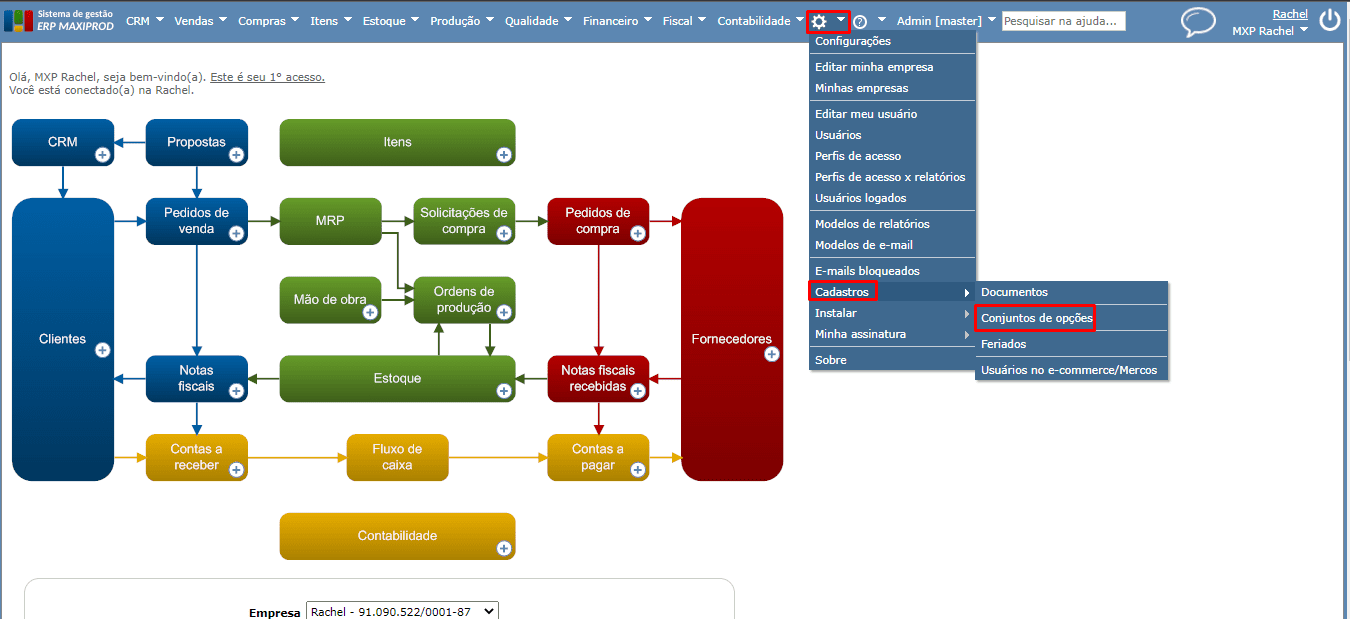Expand plus icon on Propostas block
Viewport: 1350px width, 619px height.
[236, 154]
